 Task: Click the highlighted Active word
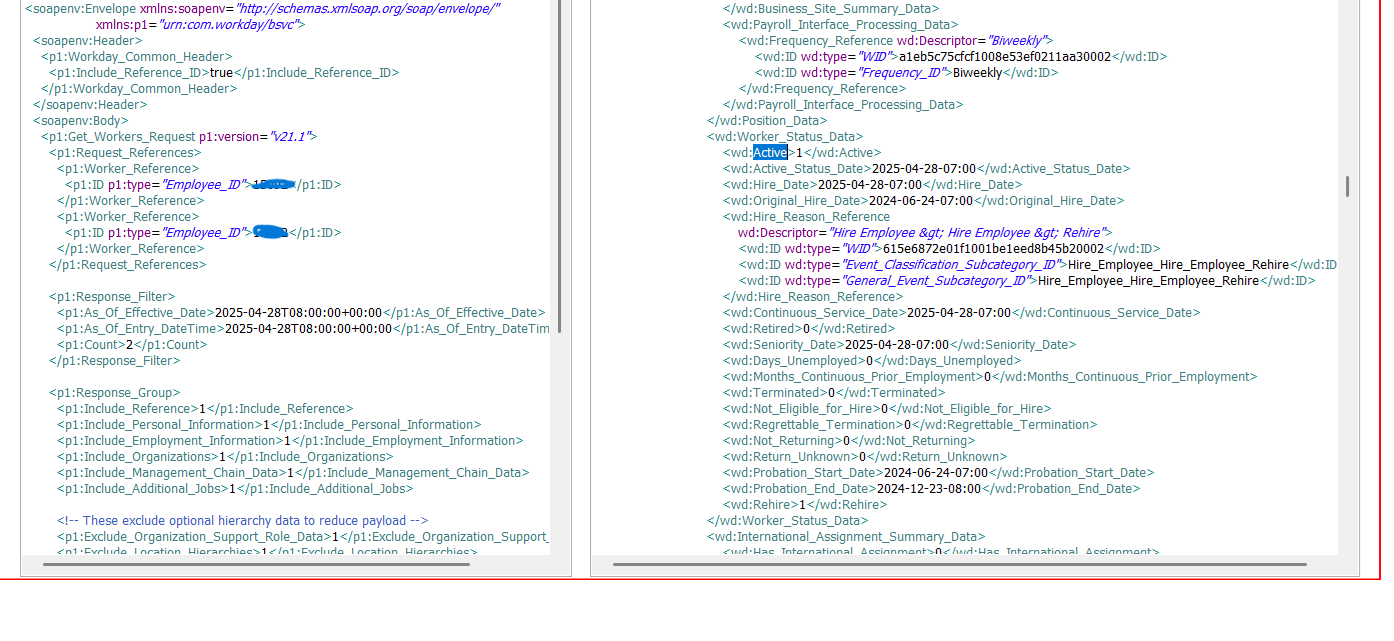pyautogui.click(x=770, y=152)
